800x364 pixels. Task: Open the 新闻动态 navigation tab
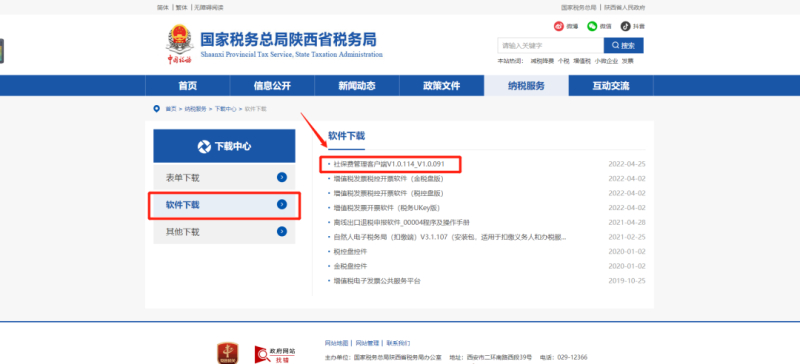(x=357, y=86)
